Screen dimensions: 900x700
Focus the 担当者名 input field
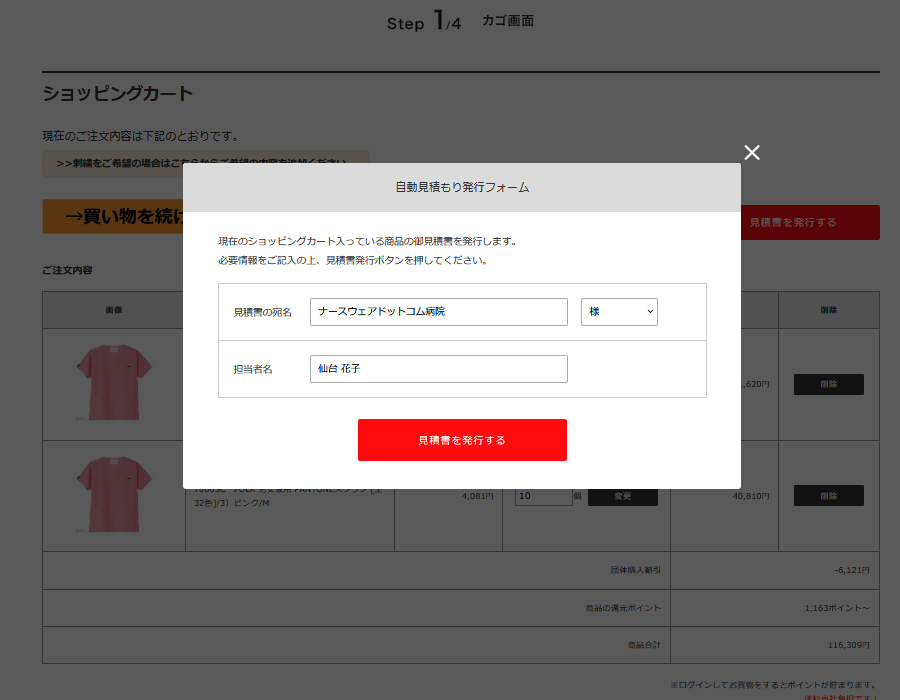tap(439, 369)
